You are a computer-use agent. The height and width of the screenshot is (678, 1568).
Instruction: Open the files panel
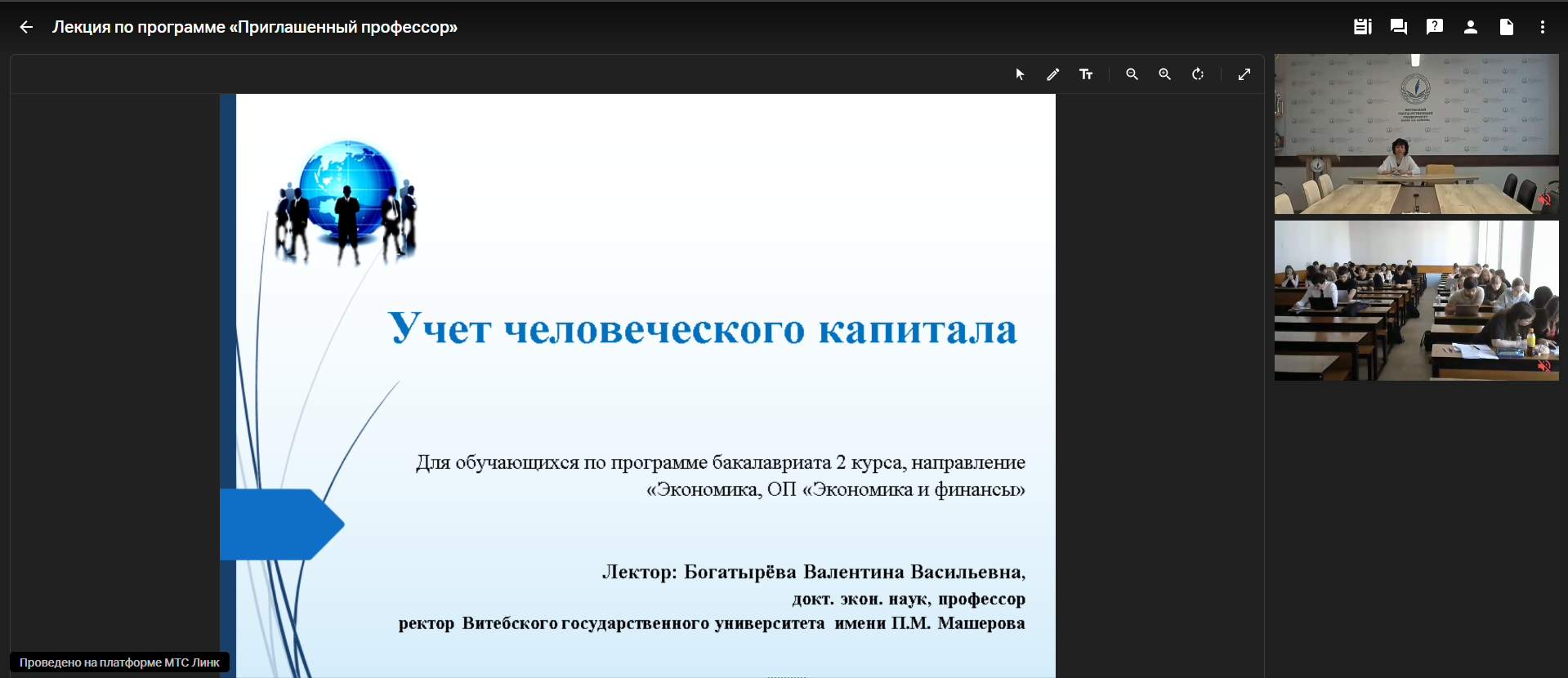coord(1506,27)
